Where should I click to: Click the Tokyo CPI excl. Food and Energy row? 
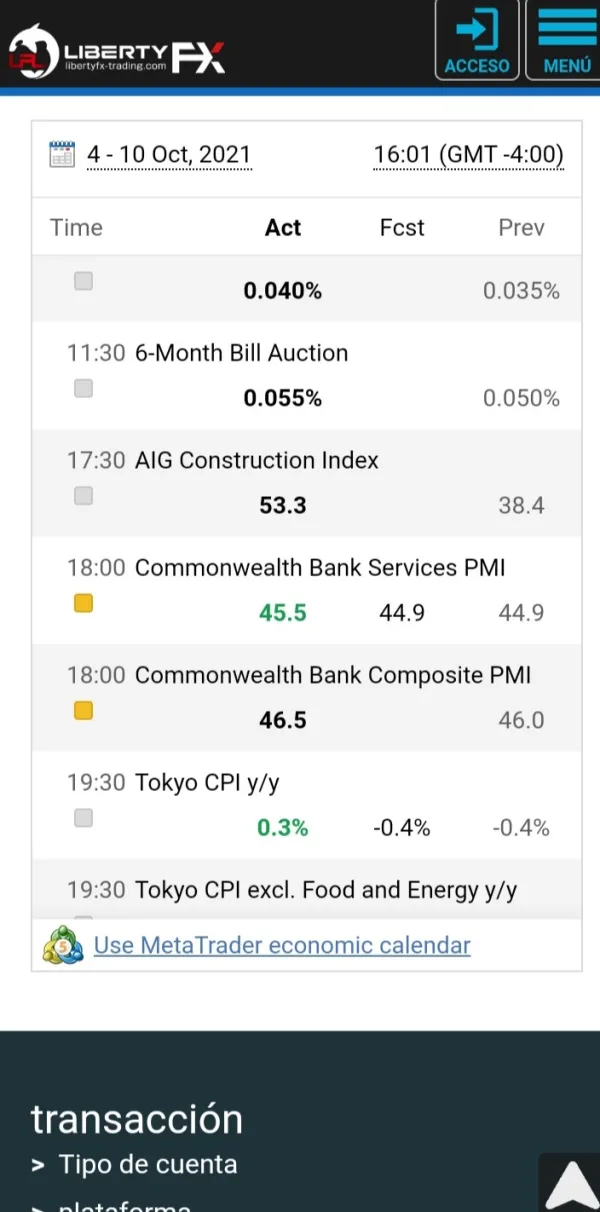pos(326,890)
